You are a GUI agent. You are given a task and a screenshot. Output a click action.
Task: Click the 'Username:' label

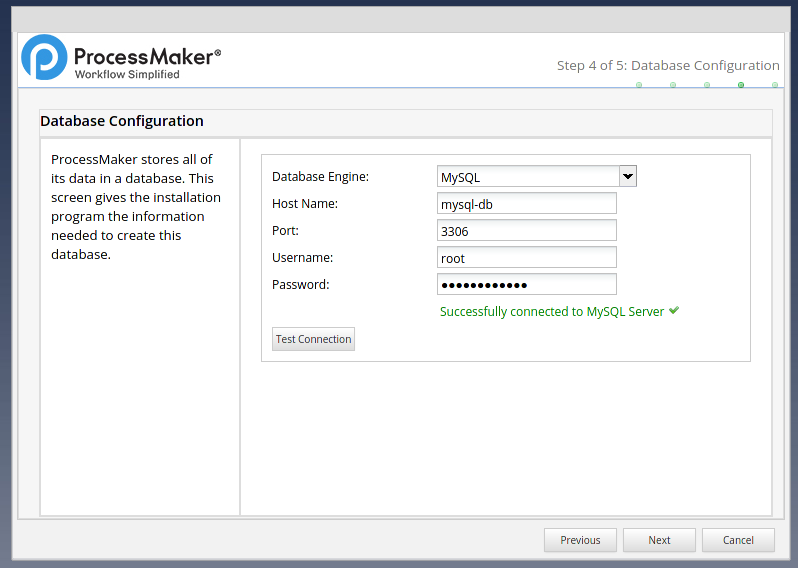tap(302, 258)
